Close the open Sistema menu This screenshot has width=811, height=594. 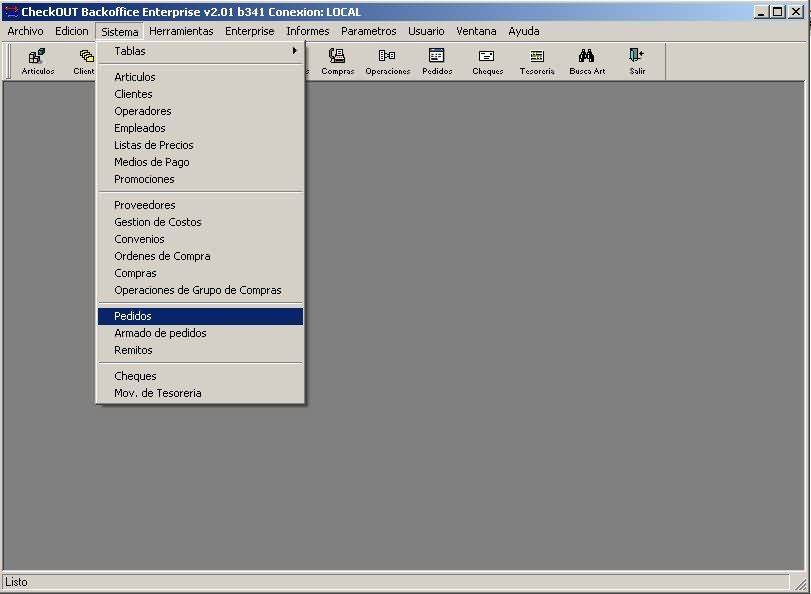(119, 32)
